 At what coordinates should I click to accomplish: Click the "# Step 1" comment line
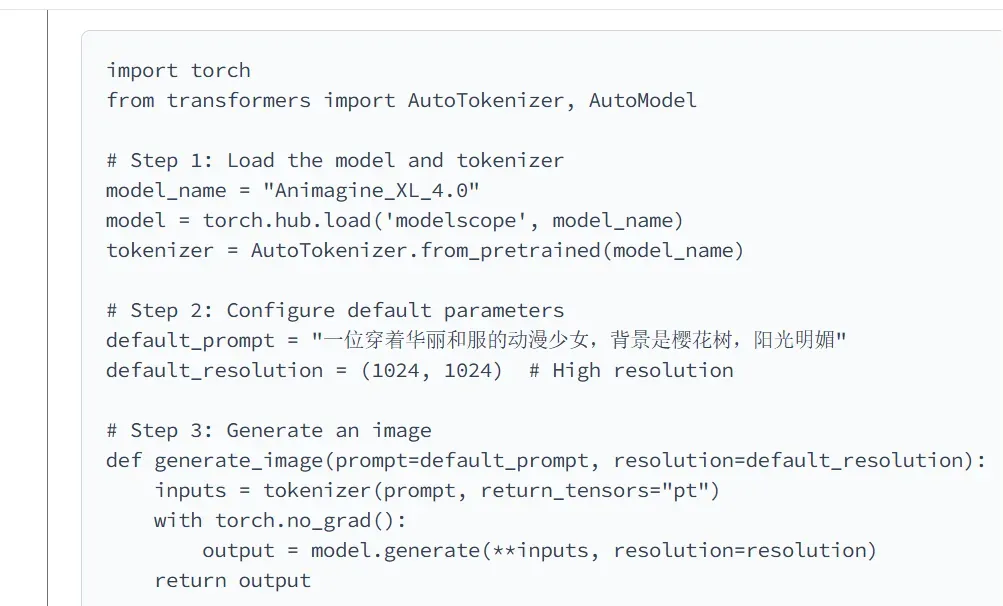click(x=334, y=160)
